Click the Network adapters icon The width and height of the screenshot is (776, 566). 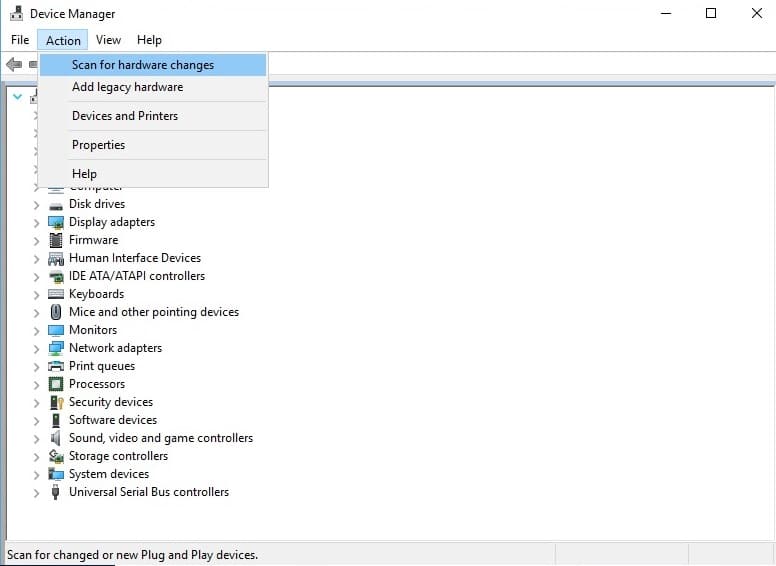pyautogui.click(x=56, y=348)
